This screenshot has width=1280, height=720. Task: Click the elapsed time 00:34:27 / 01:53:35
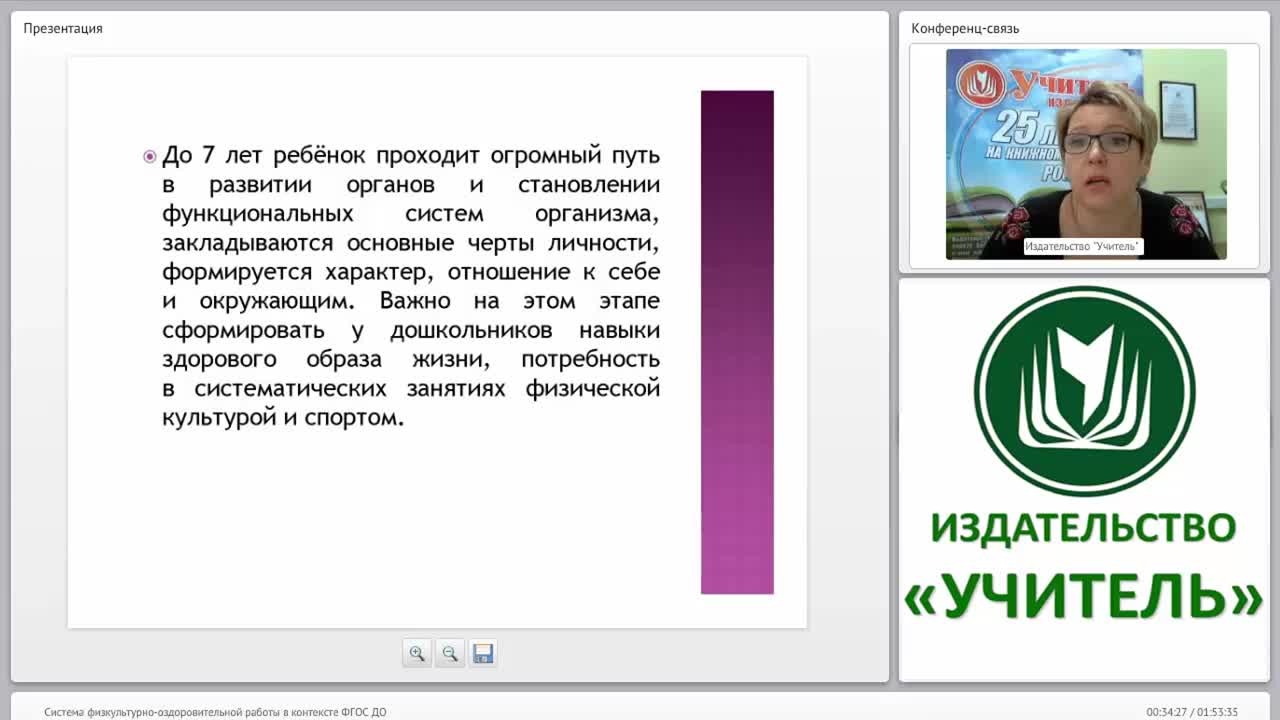coord(1192,712)
